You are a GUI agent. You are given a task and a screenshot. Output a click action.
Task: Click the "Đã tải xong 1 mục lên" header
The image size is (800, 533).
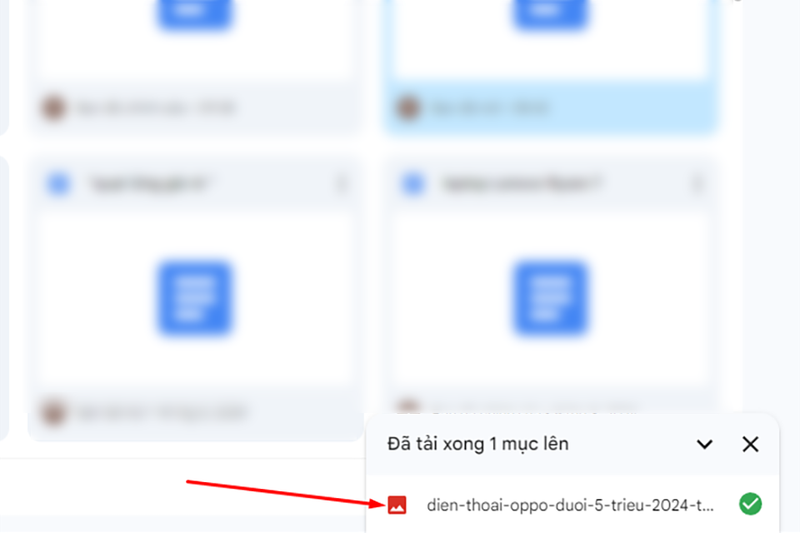(478, 444)
